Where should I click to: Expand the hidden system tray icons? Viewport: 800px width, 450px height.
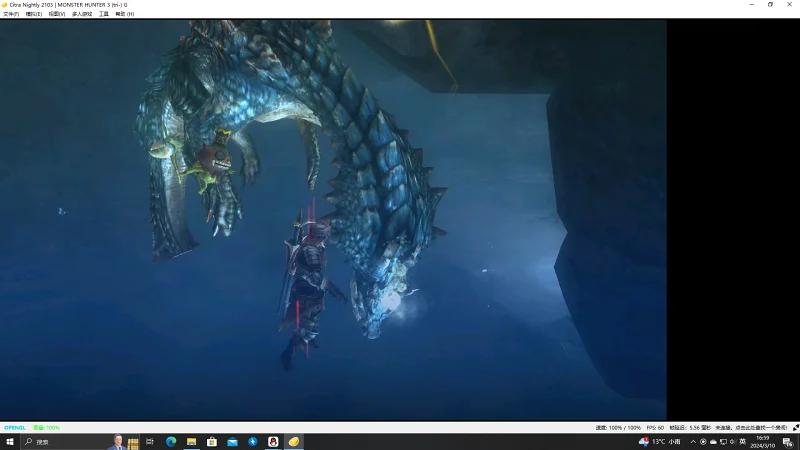tap(693, 442)
